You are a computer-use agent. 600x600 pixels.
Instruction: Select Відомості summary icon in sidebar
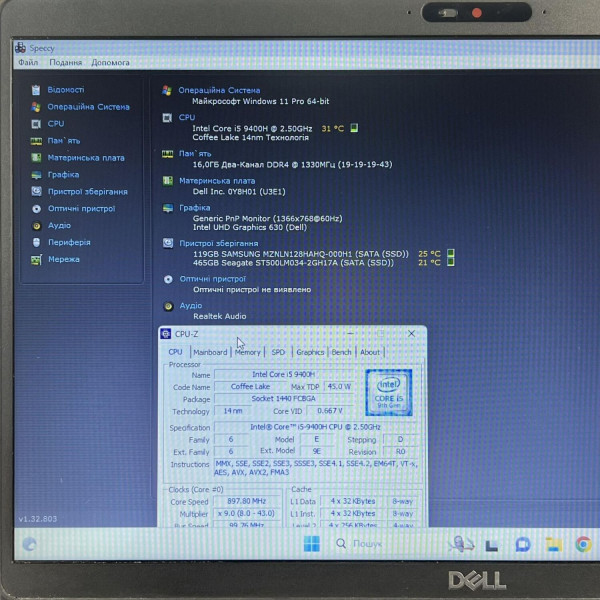pos(36,90)
